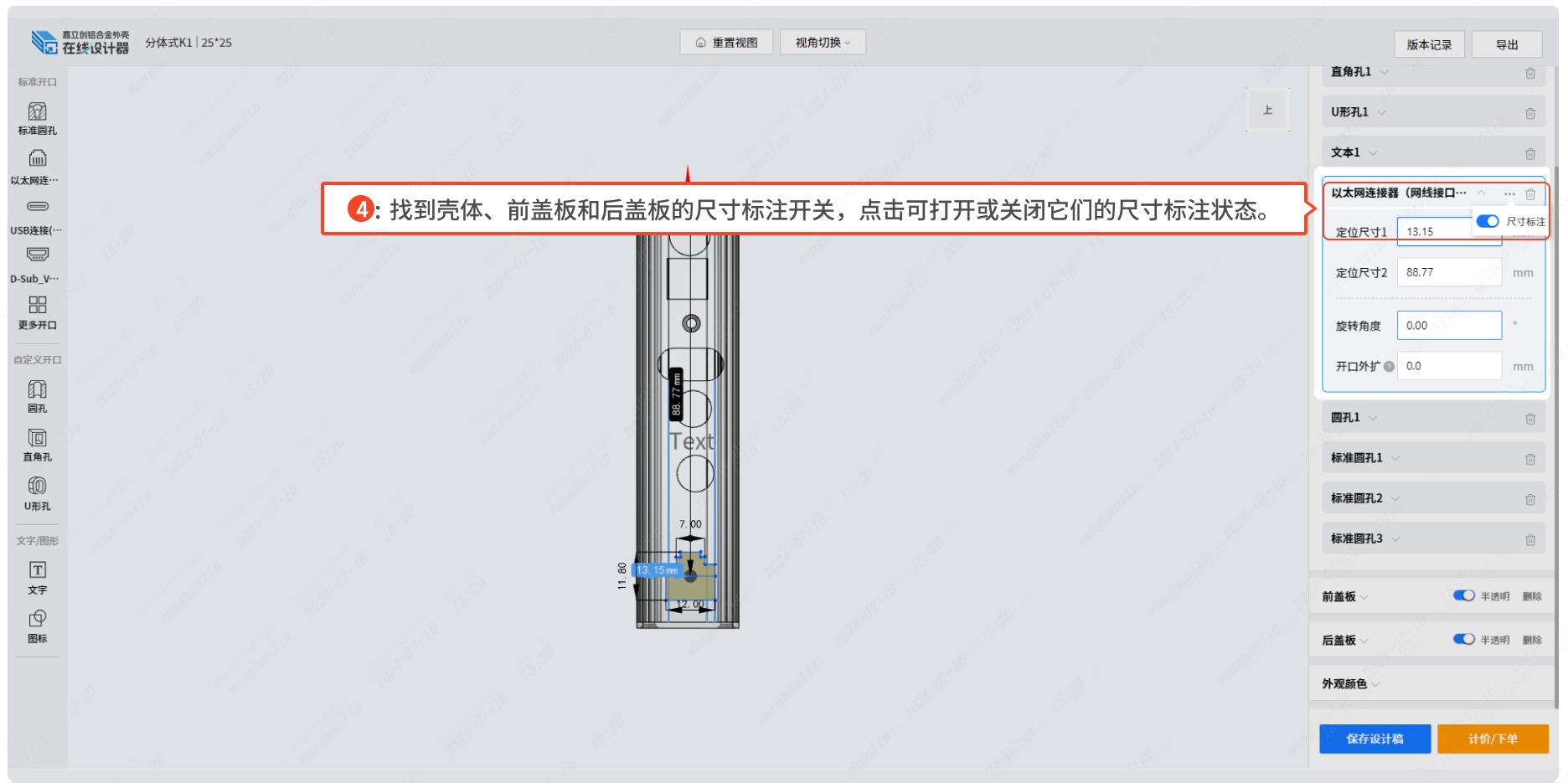Screen dimensions: 1568x783
Task: Insert text with the 文字 tool
Action: tap(38, 570)
